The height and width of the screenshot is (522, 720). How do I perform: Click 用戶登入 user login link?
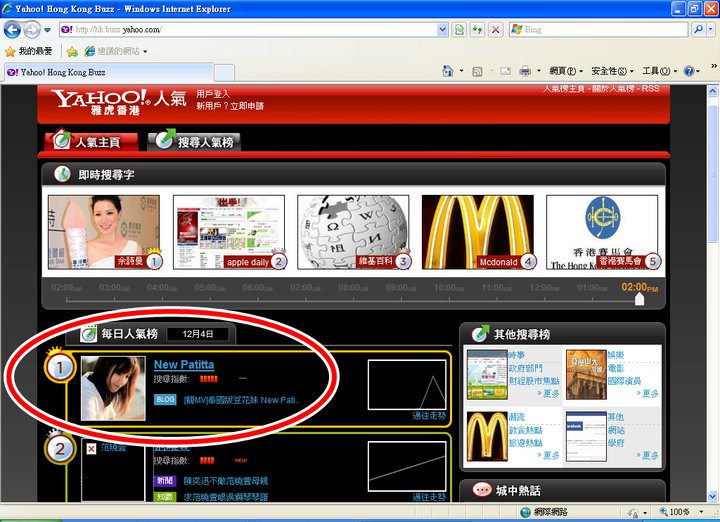tap(213, 94)
